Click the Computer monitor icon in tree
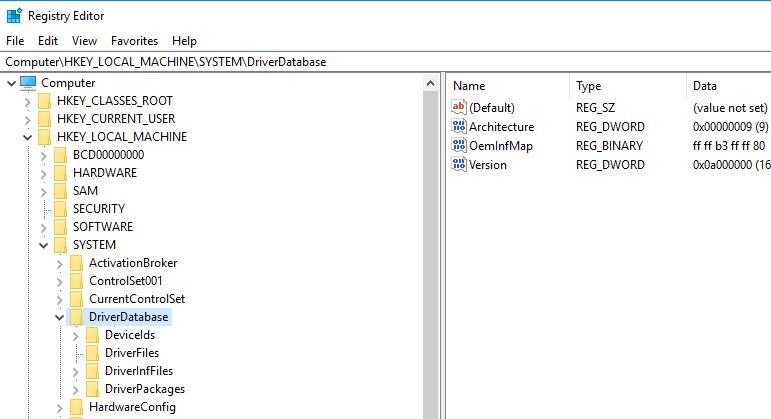This screenshot has height=419, width=771. (28, 83)
